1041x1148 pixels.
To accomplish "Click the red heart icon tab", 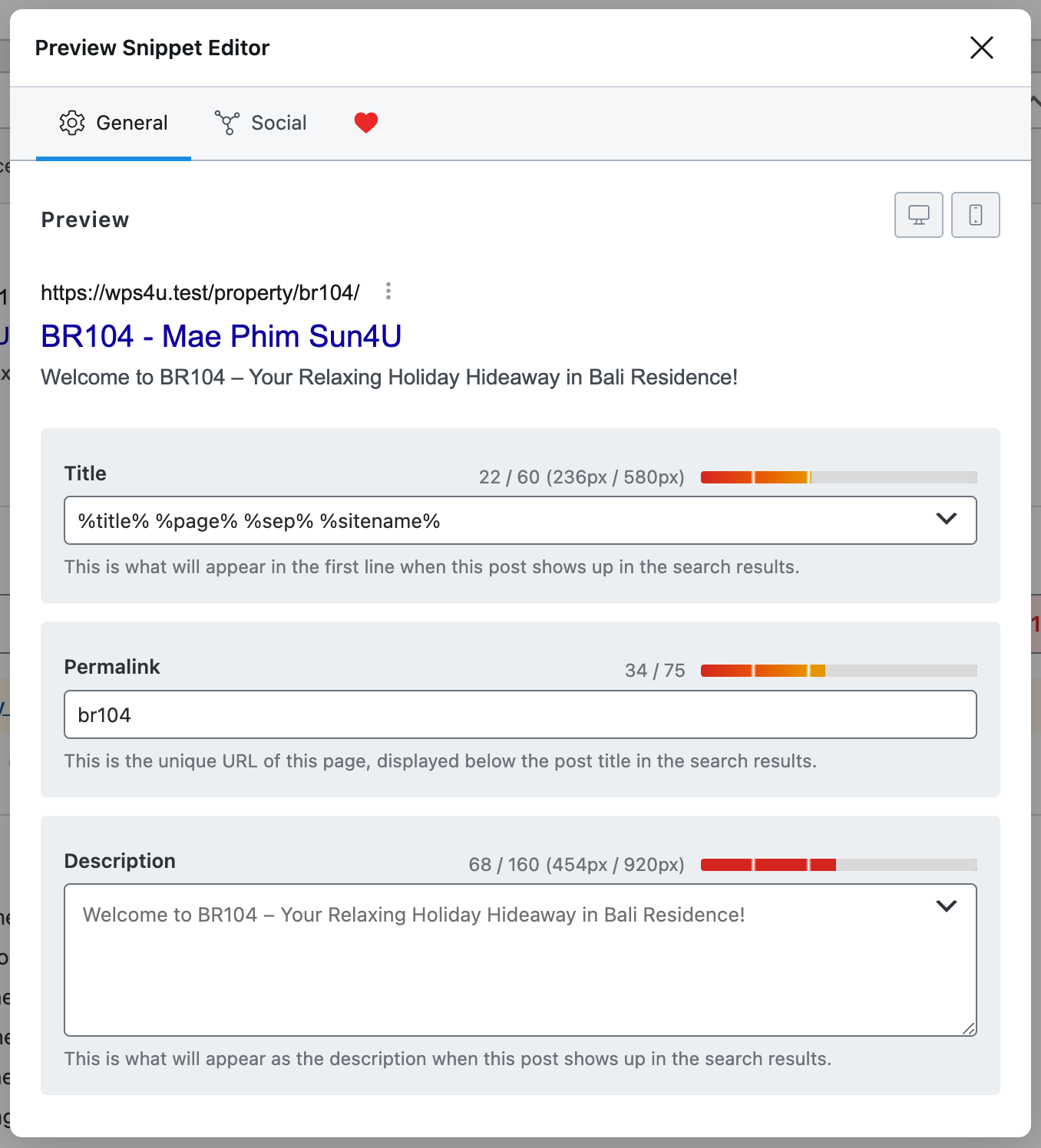I will point(366,123).
